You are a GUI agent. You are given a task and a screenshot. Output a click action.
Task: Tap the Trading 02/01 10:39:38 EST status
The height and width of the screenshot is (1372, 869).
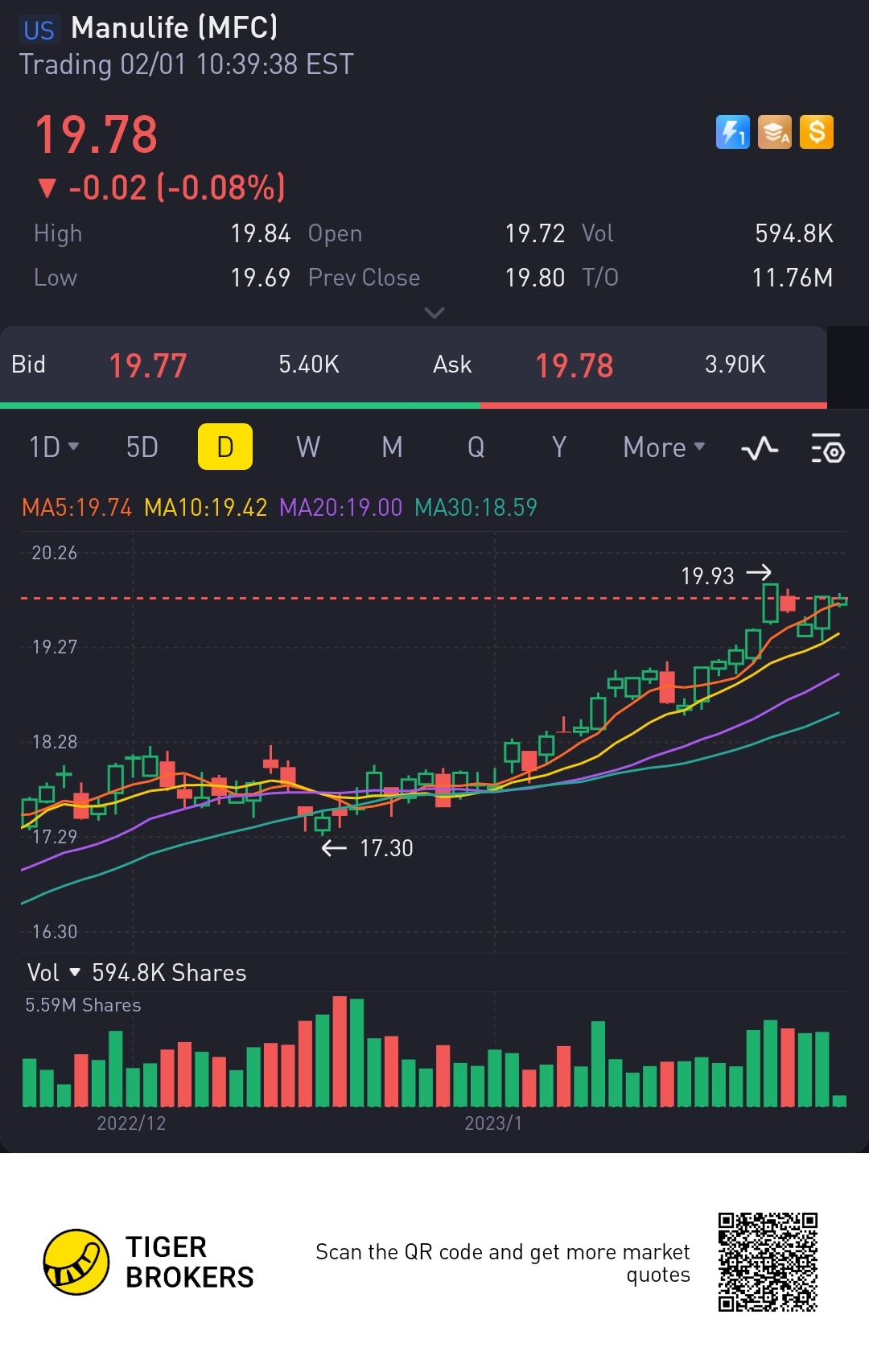tap(187, 64)
